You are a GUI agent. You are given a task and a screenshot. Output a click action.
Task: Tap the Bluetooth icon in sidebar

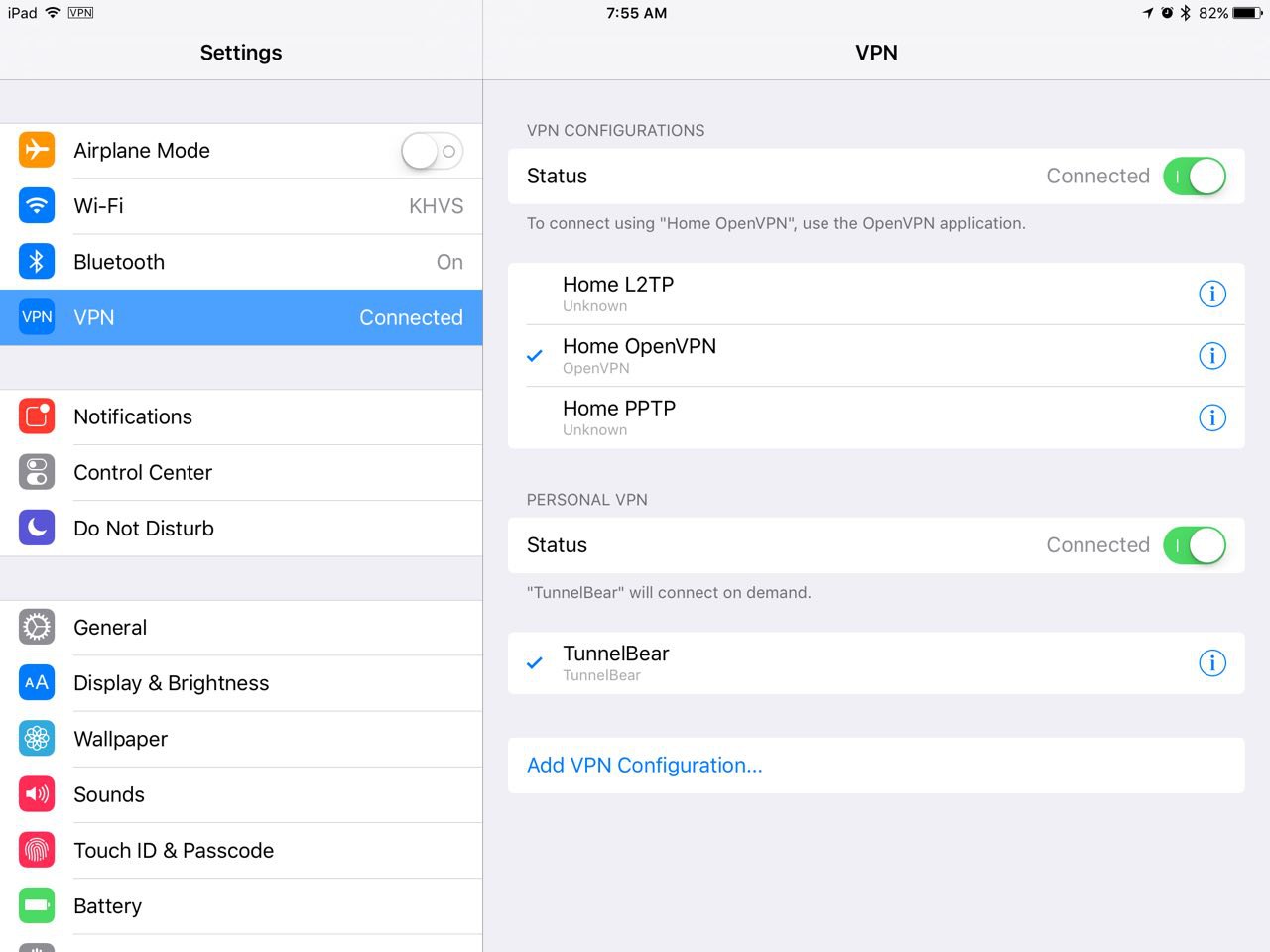coord(37,262)
